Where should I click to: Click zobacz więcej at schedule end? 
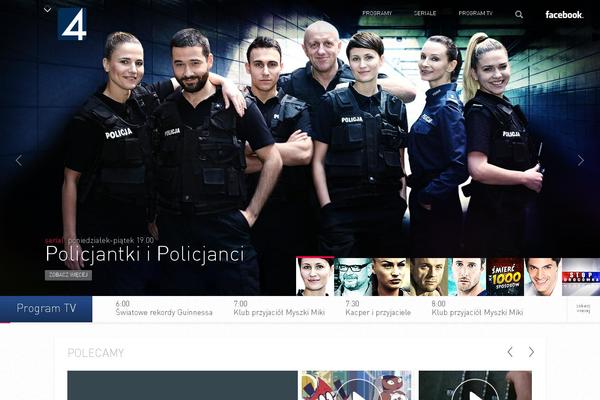point(583,308)
